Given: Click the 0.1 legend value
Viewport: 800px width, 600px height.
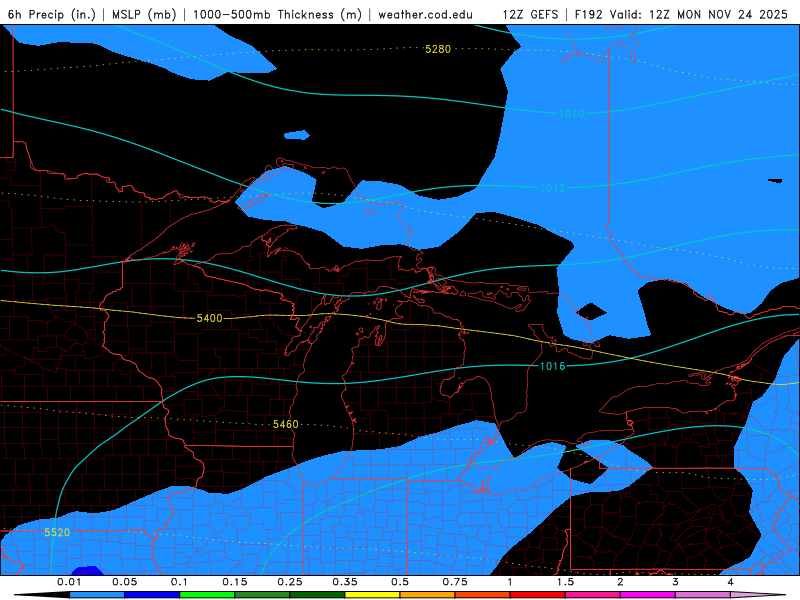Looking at the screenshot, I should pos(179,582).
